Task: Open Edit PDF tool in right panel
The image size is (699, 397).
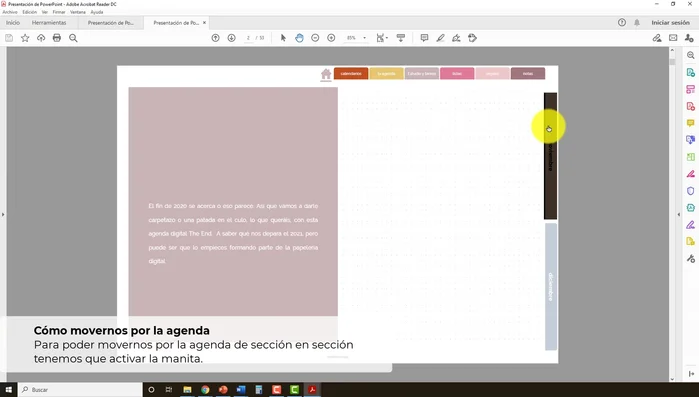Action: (691, 89)
